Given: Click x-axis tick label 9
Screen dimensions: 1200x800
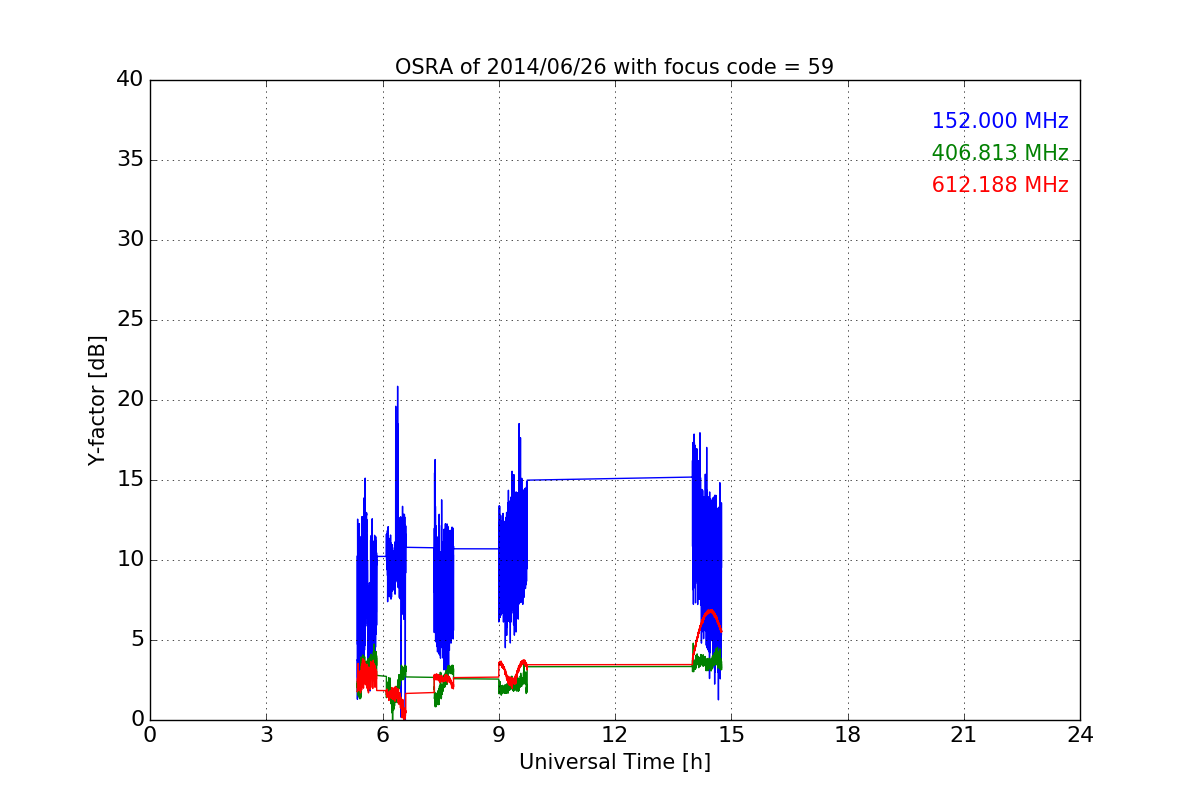Looking at the screenshot, I should click(499, 734).
